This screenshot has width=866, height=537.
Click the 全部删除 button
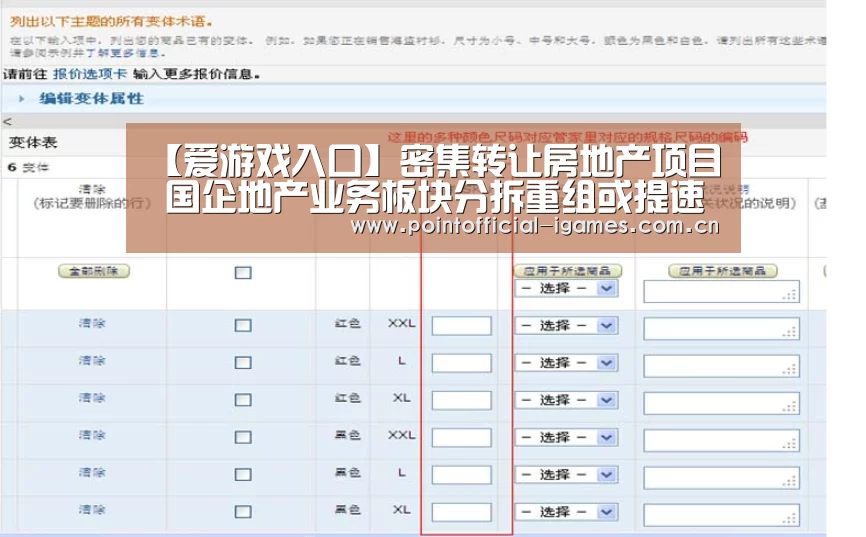pos(94,271)
